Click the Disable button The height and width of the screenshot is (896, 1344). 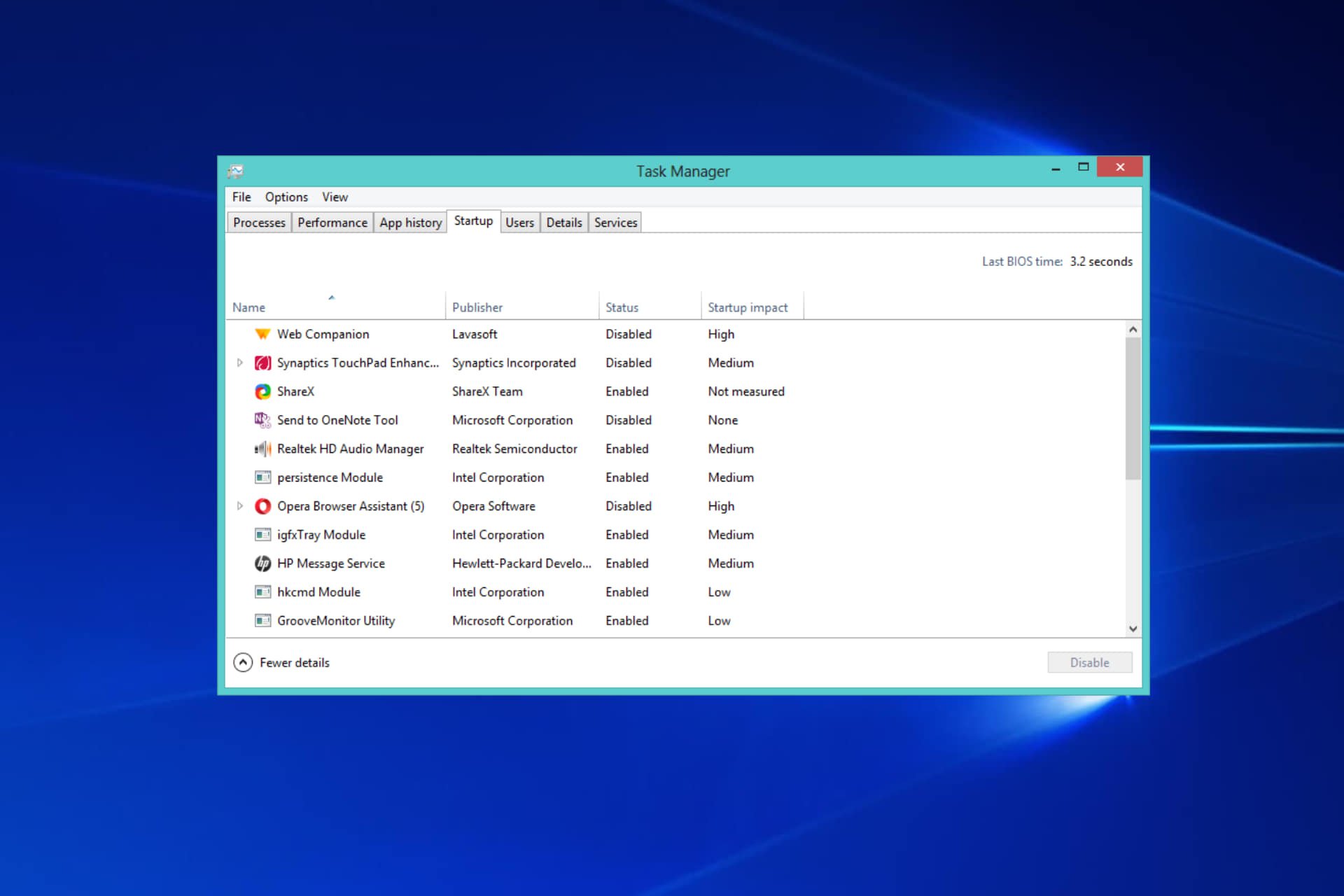click(x=1089, y=662)
